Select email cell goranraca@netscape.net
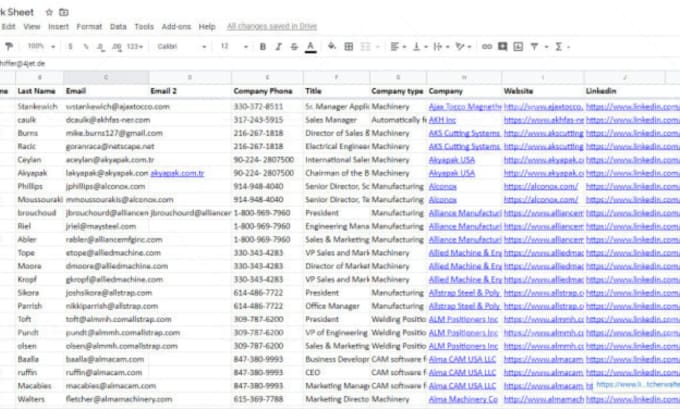The width and height of the screenshot is (680, 409). click(106, 147)
